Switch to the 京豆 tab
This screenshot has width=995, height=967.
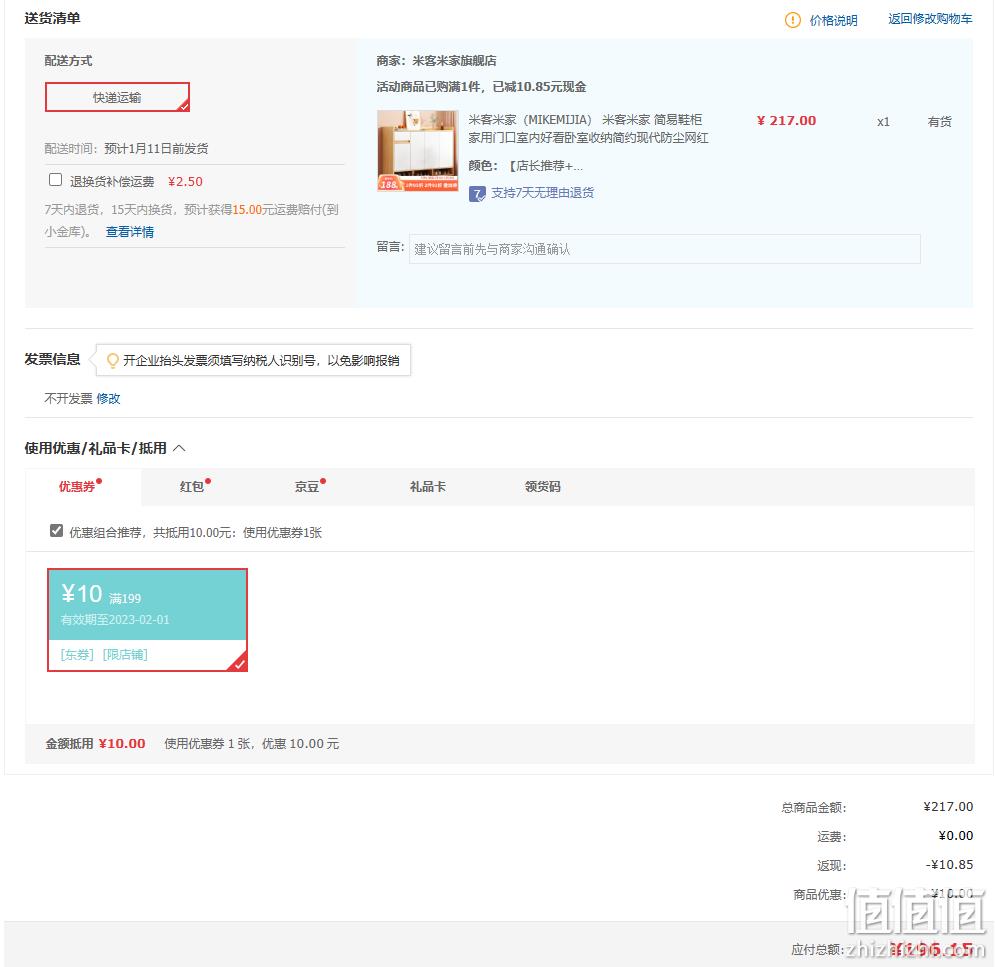coord(307,487)
